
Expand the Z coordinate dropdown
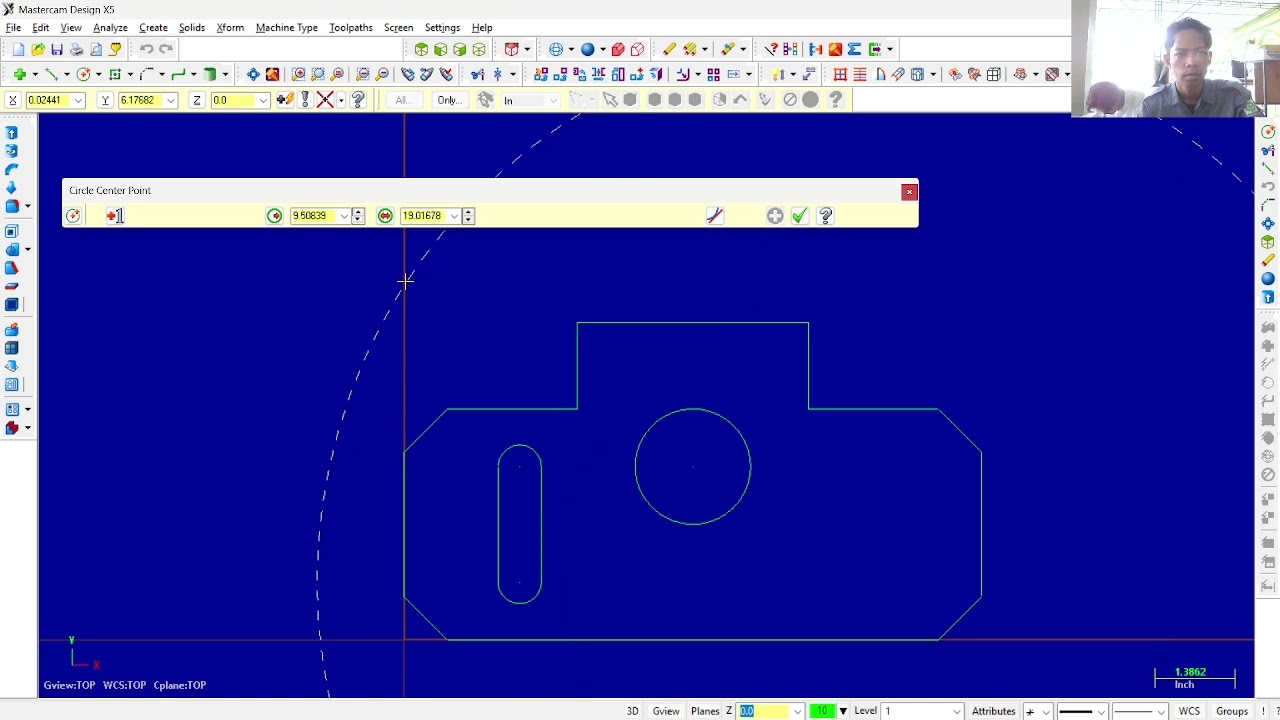click(x=263, y=101)
